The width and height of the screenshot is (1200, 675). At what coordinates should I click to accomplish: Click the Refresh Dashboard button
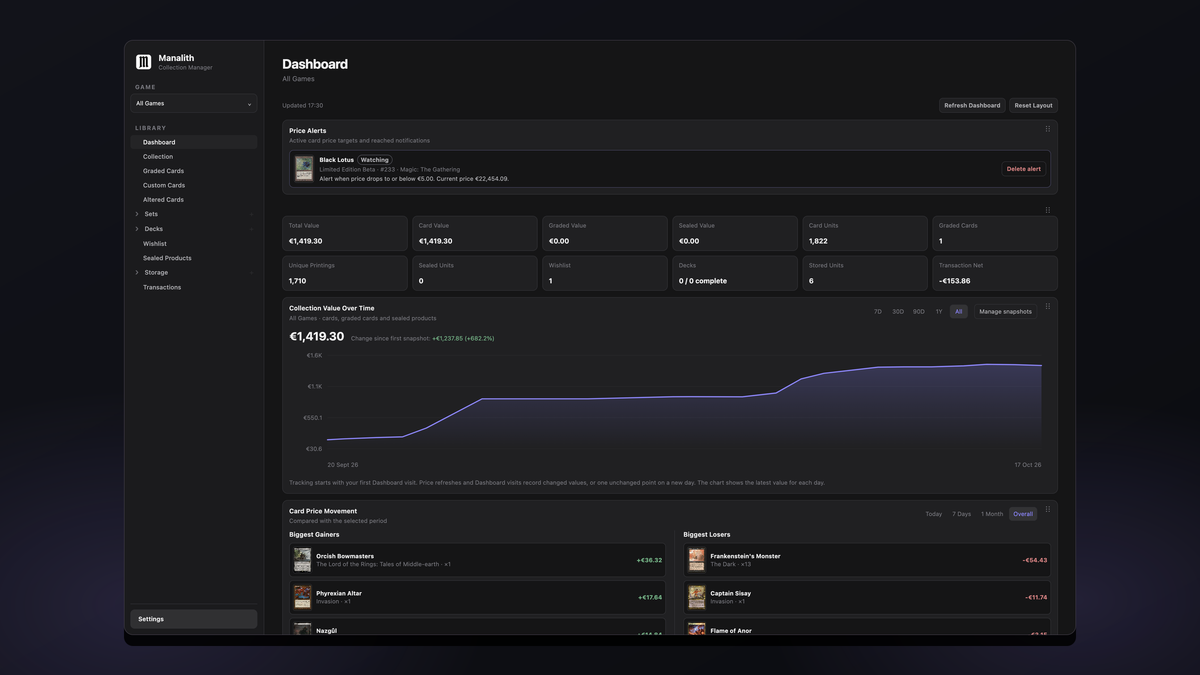[x=972, y=105]
